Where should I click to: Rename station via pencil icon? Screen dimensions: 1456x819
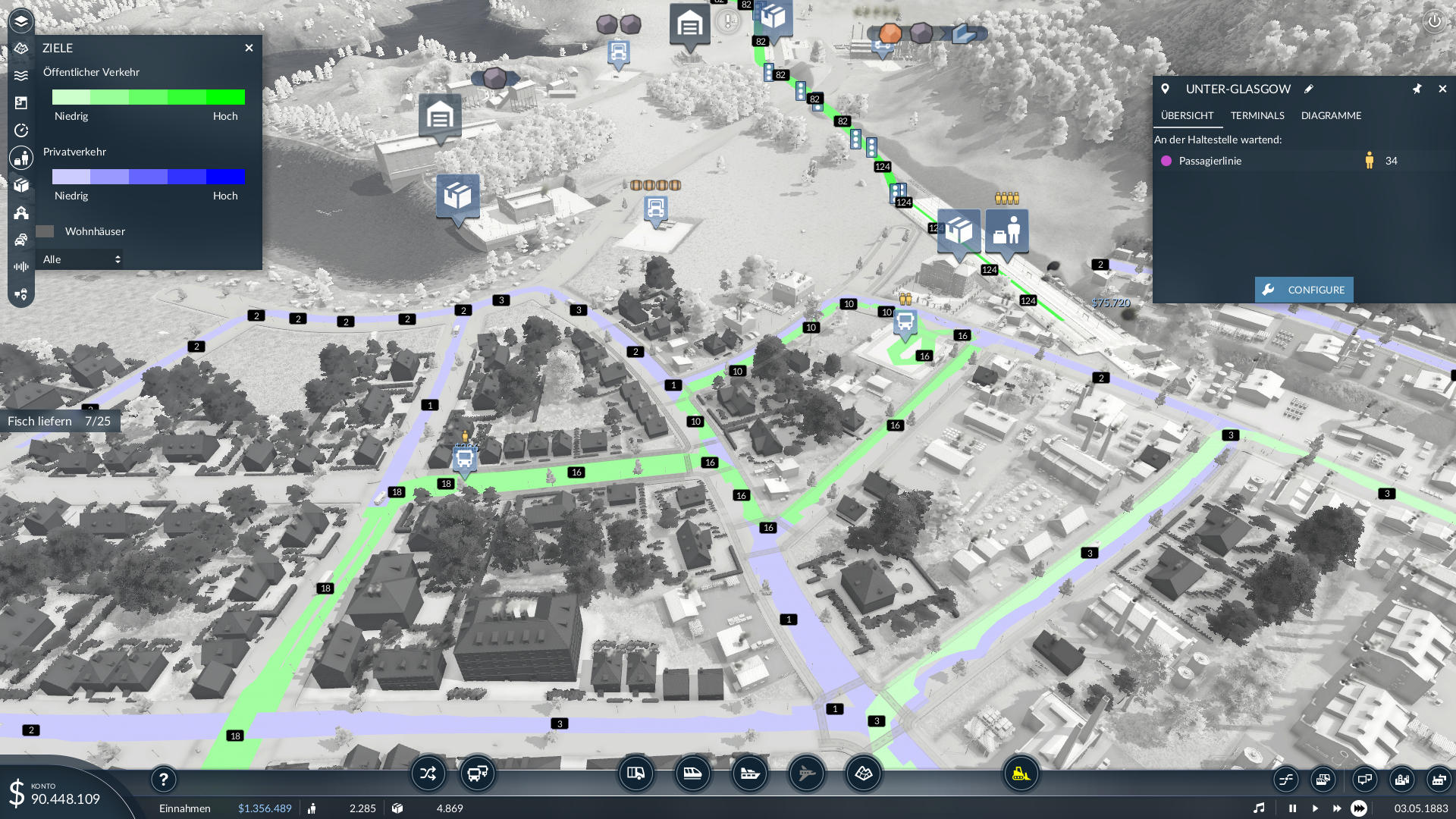pos(1308,89)
